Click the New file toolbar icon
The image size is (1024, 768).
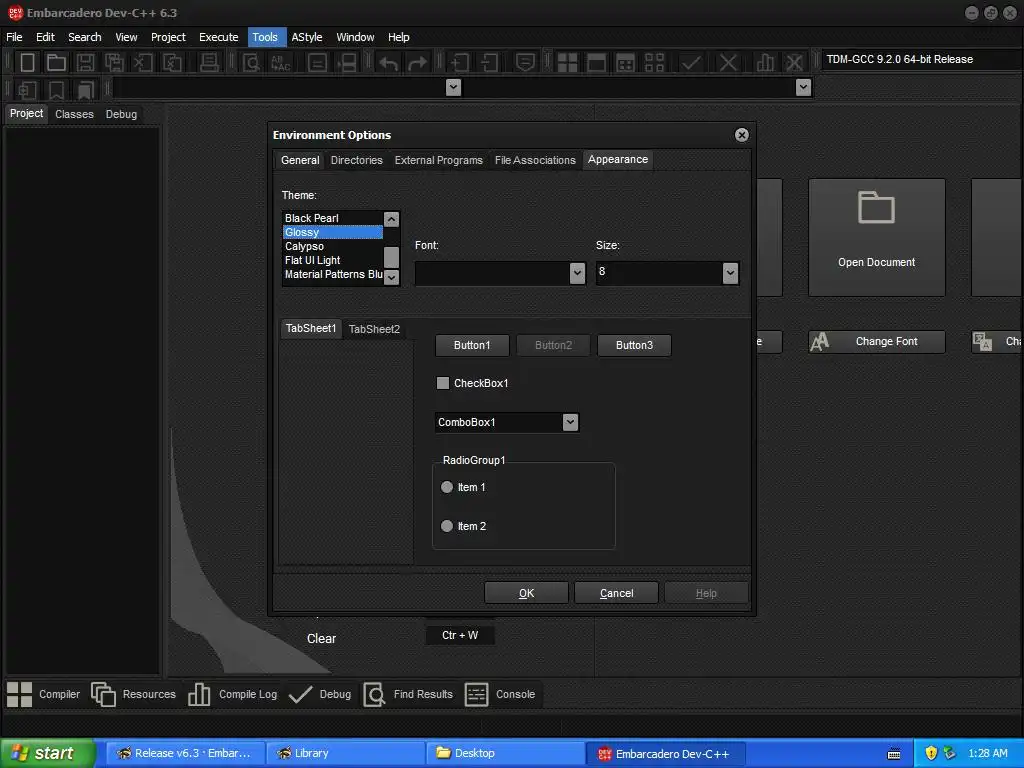[27, 63]
